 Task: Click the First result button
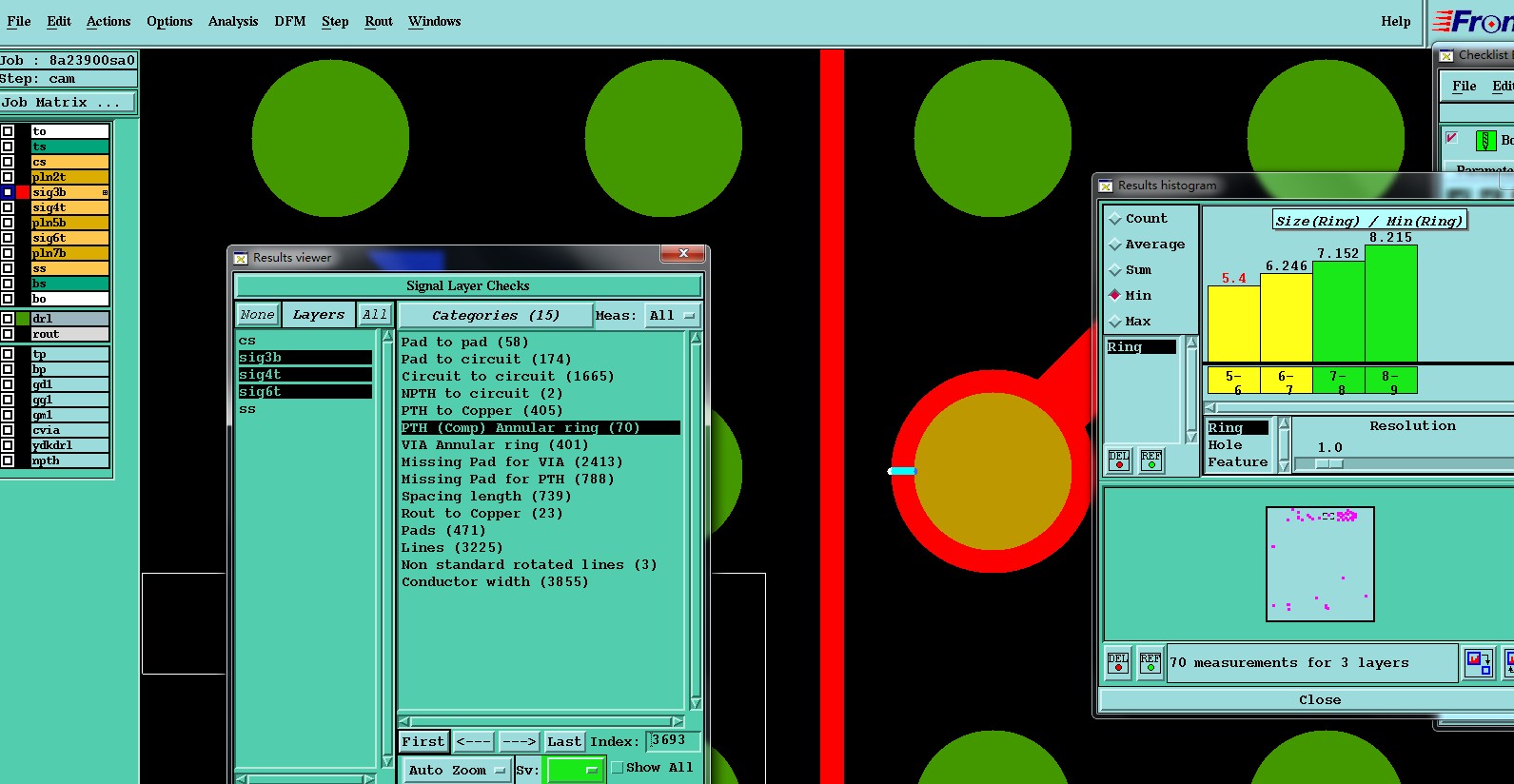(423, 741)
